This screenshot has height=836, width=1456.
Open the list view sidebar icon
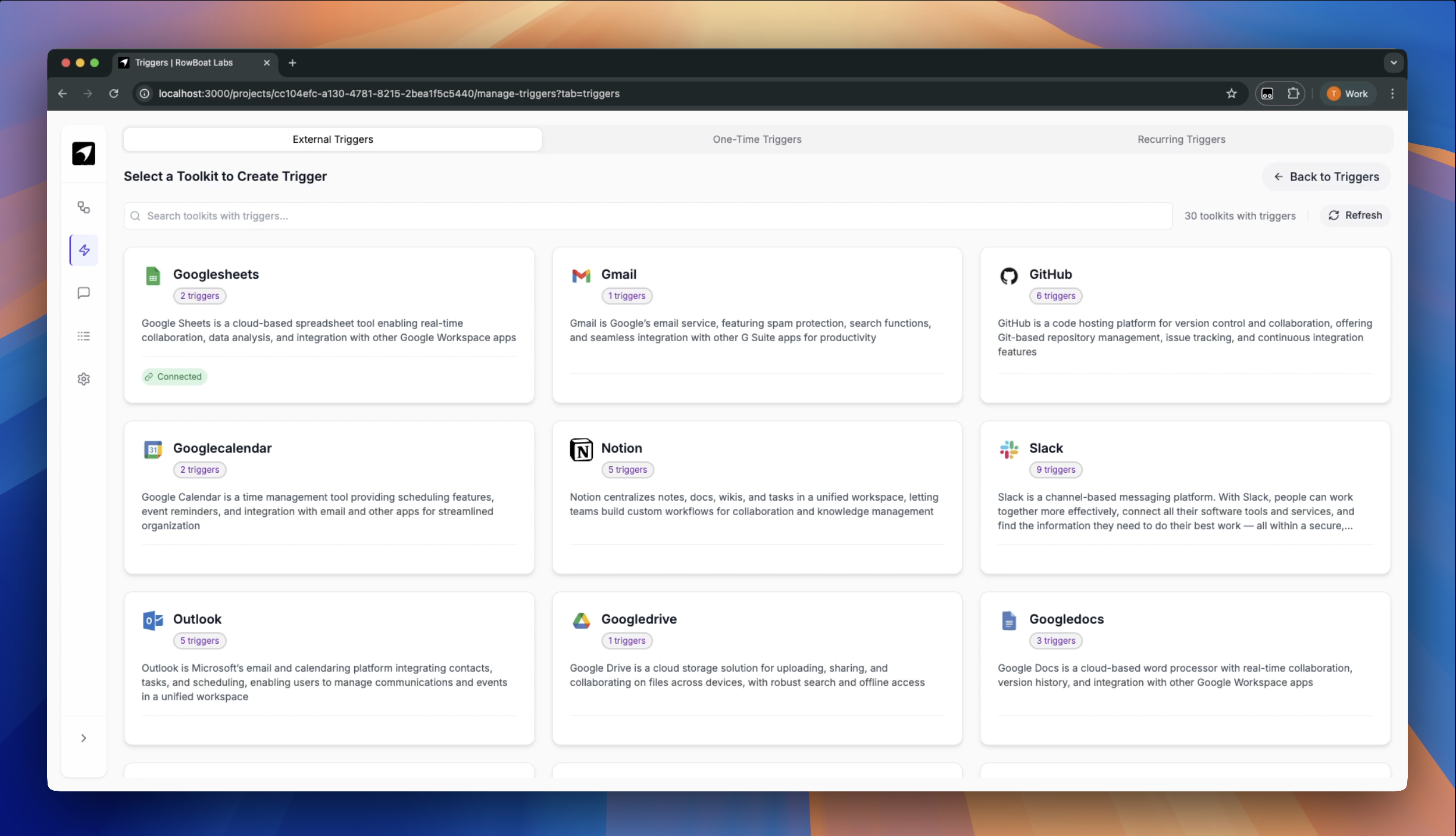click(x=83, y=336)
